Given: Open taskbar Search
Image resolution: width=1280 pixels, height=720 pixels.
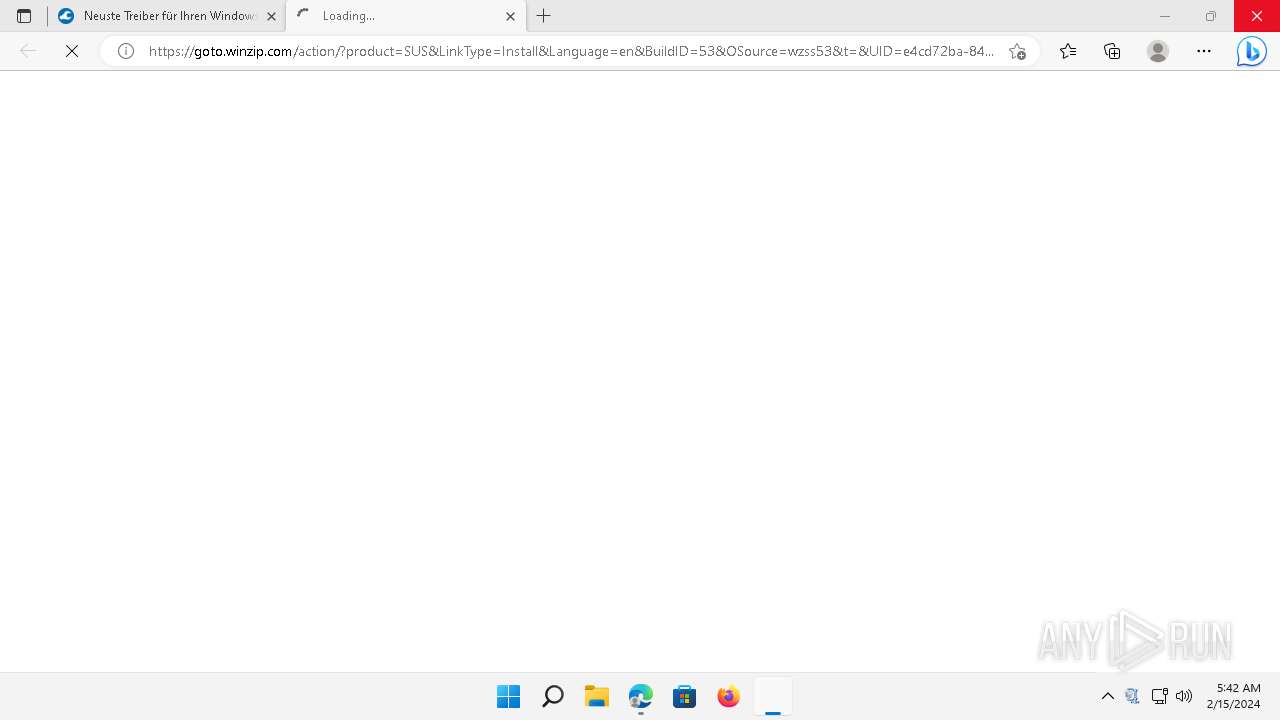Looking at the screenshot, I should pos(553,696).
